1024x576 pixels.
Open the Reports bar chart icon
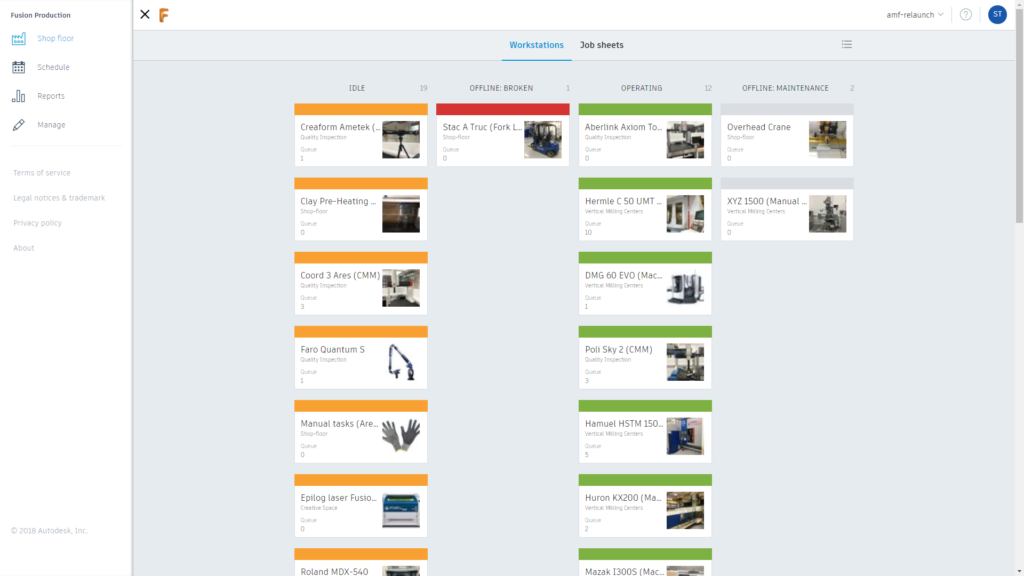pos(18,96)
